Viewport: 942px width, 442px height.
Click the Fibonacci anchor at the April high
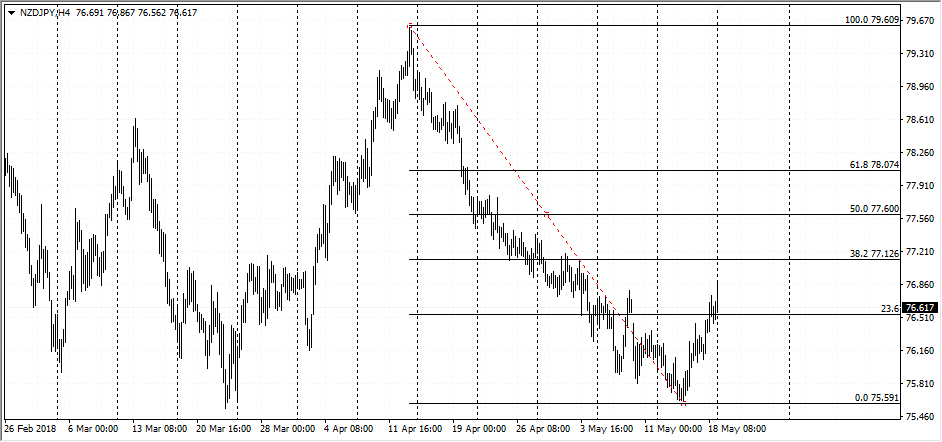click(411, 26)
